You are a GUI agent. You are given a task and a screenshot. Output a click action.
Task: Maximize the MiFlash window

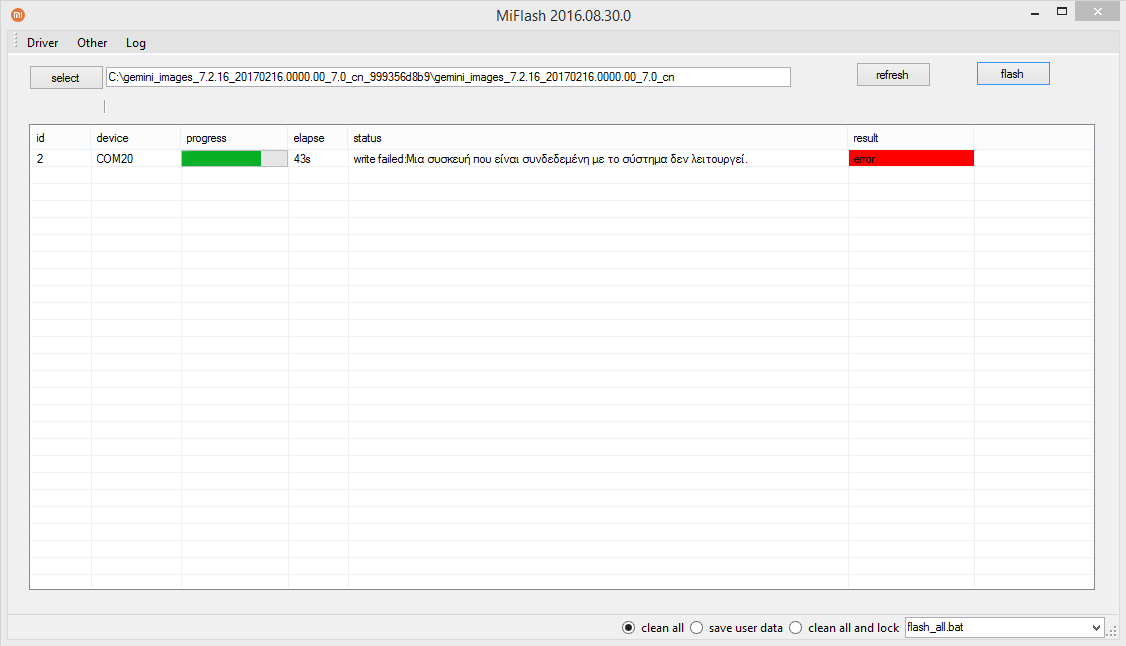1062,12
